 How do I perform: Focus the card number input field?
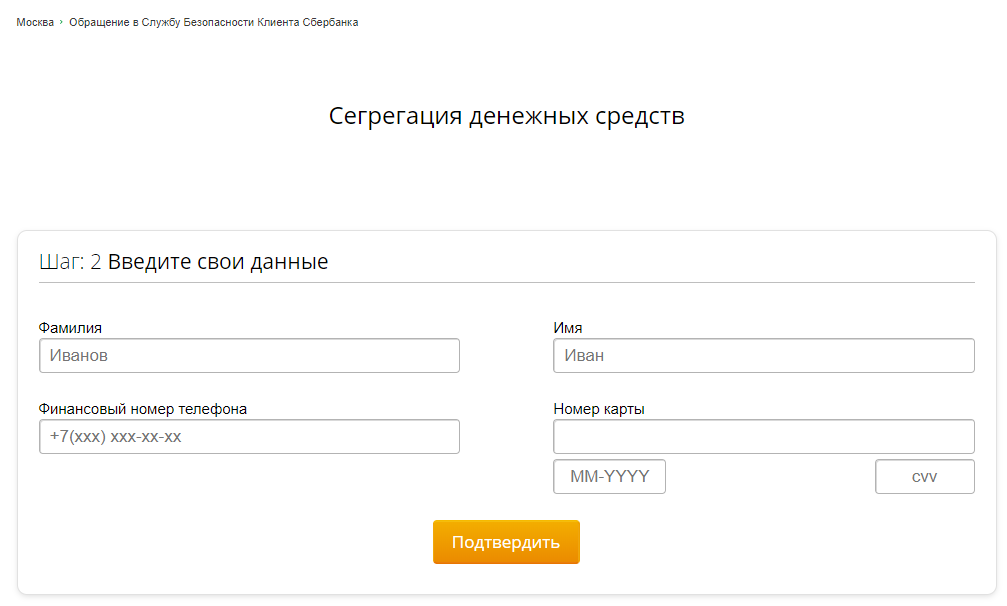(763, 437)
